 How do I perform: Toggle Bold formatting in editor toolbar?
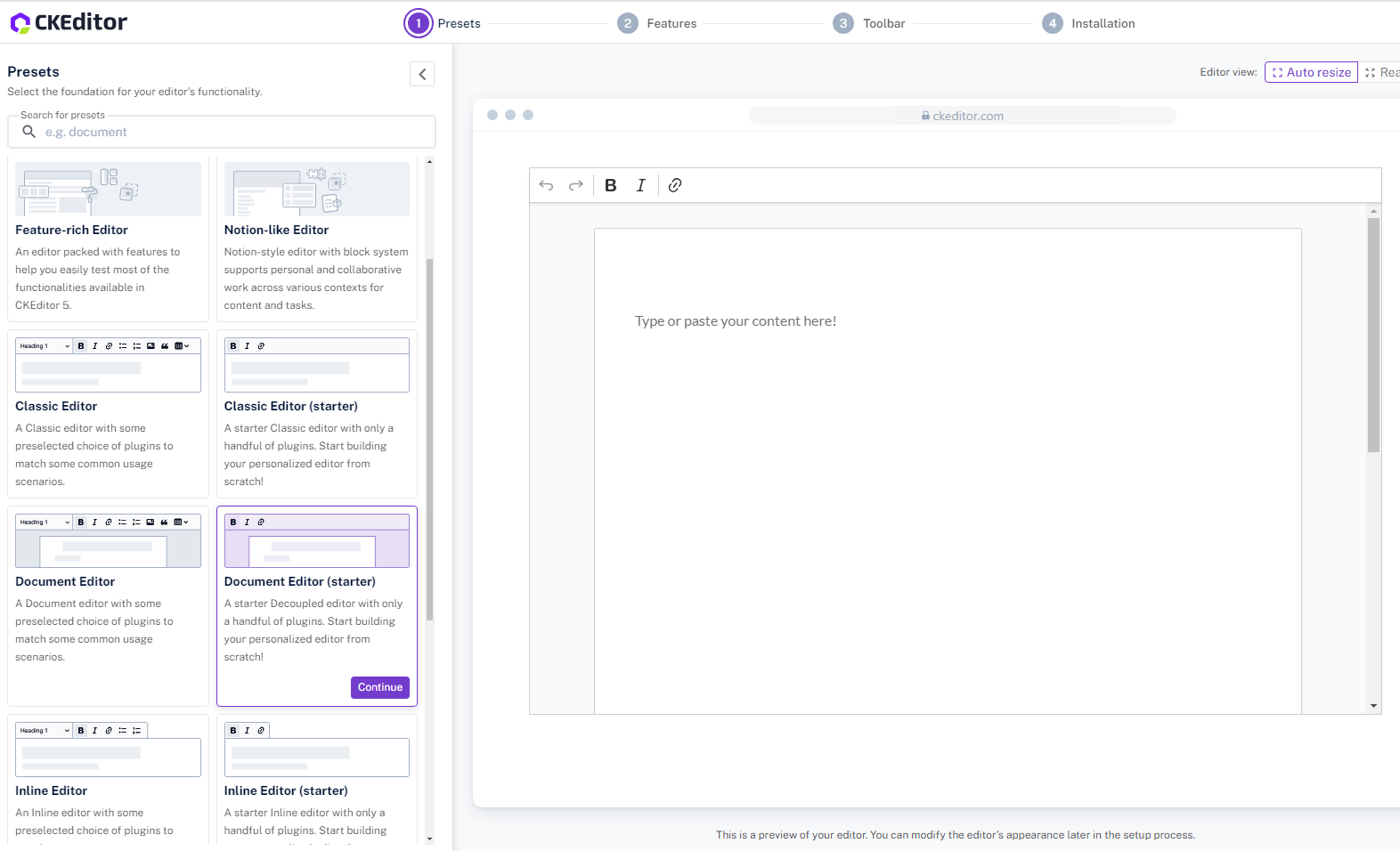[610, 185]
